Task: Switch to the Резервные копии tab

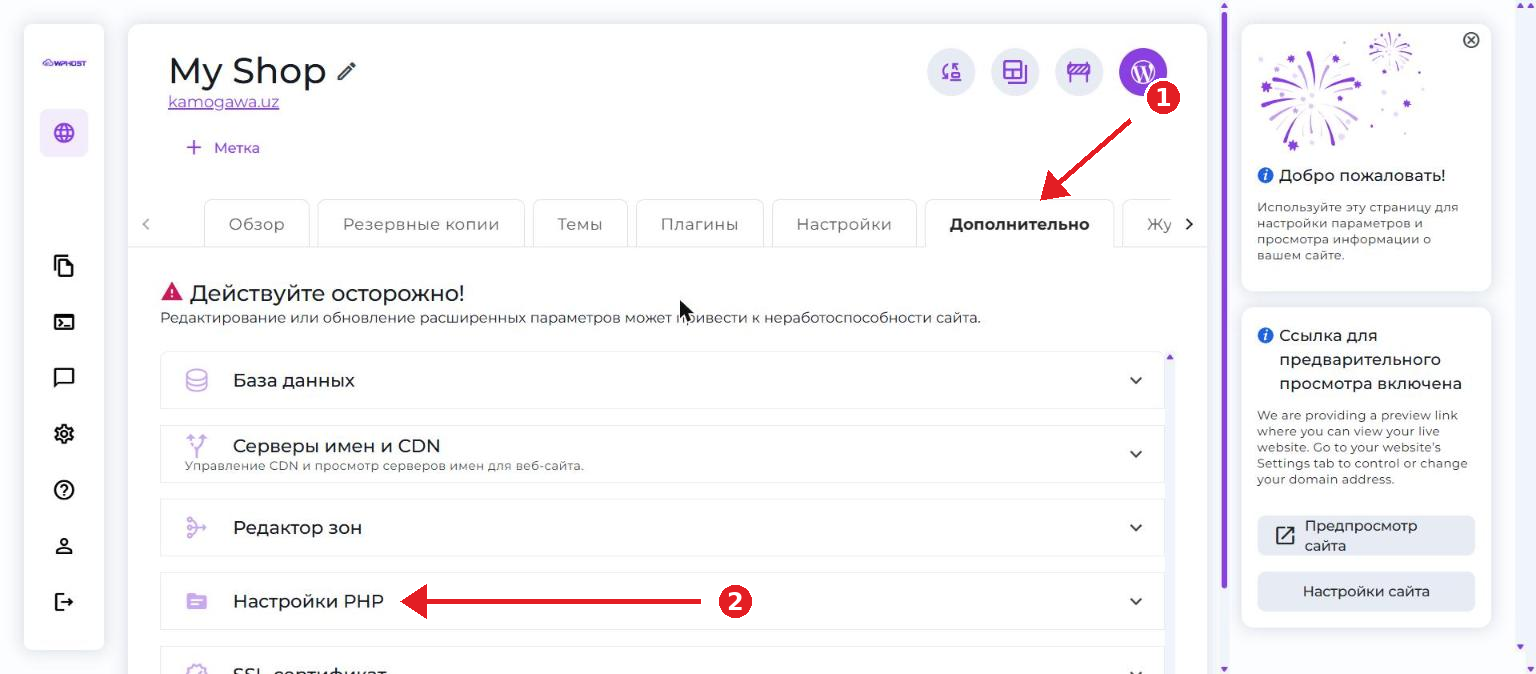Action: [421, 224]
